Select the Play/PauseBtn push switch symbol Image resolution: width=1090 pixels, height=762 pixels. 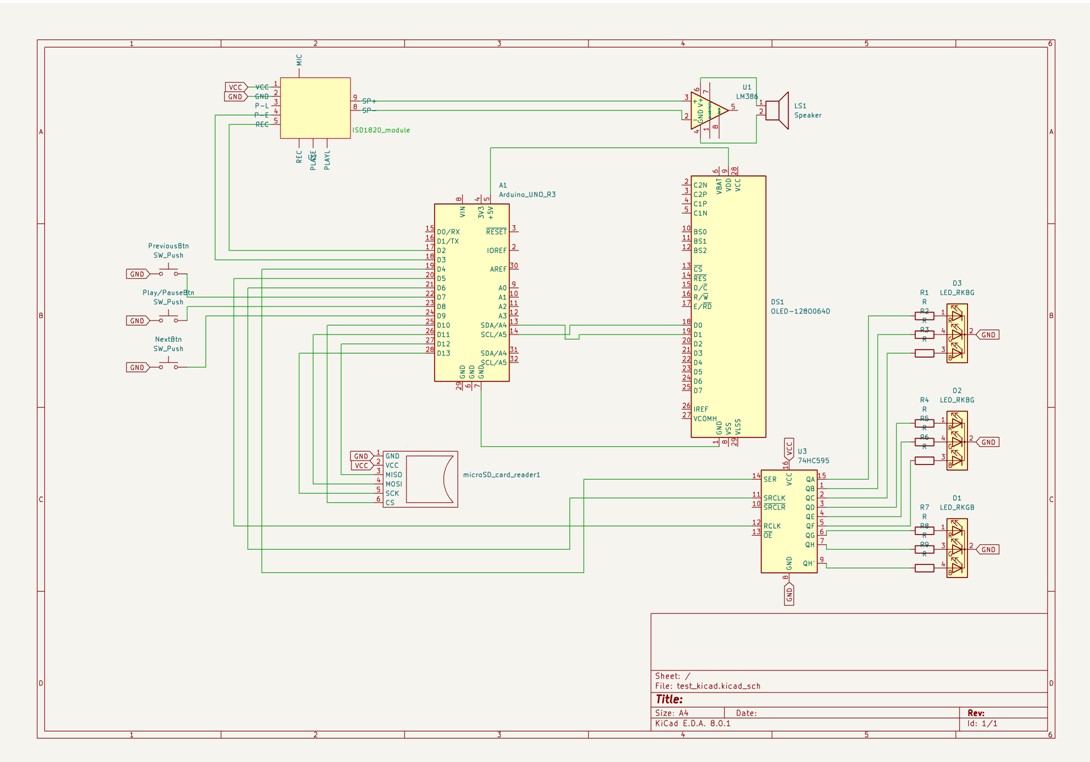click(x=169, y=319)
